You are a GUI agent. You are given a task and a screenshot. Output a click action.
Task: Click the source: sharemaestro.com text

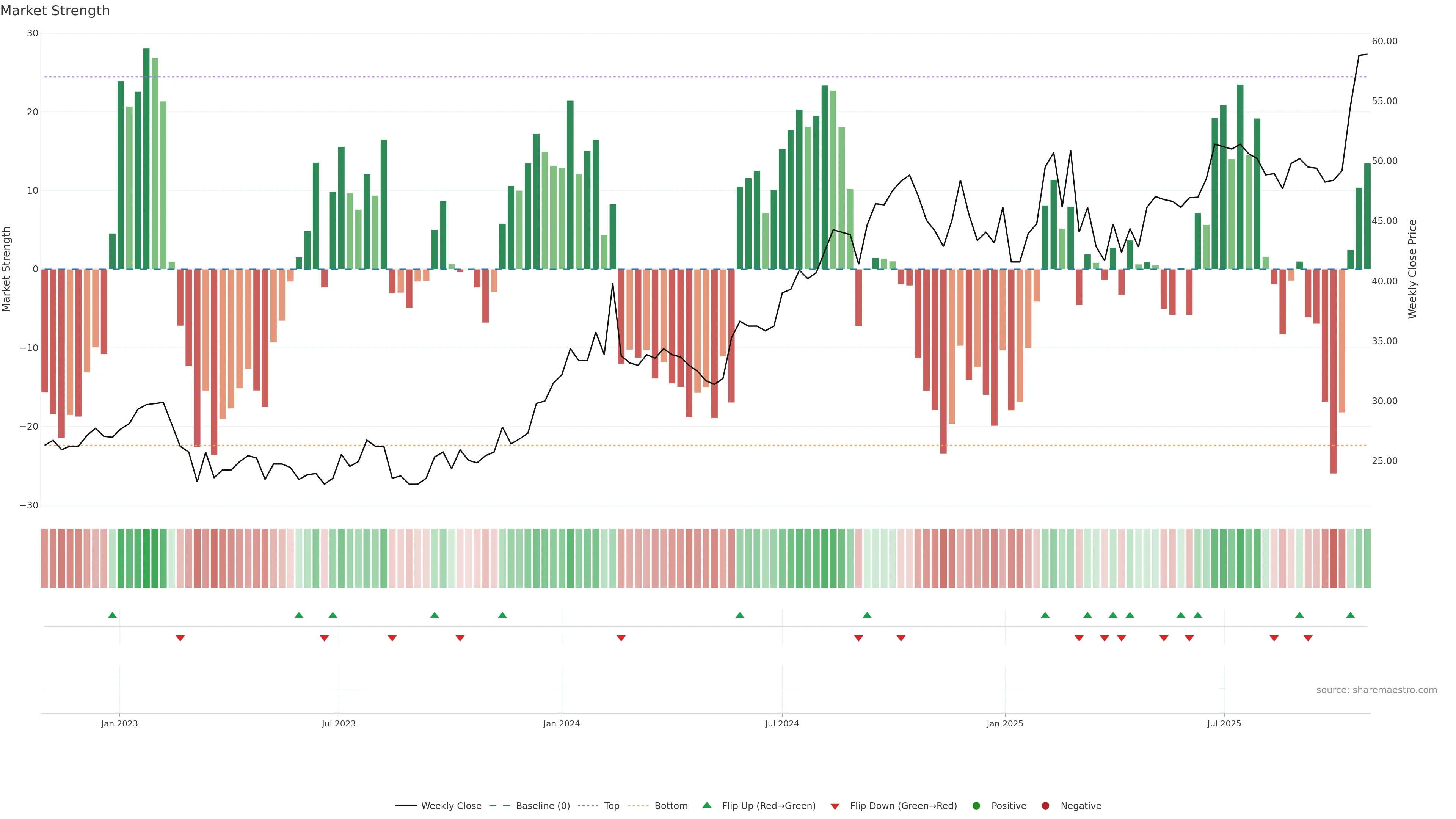click(1376, 690)
